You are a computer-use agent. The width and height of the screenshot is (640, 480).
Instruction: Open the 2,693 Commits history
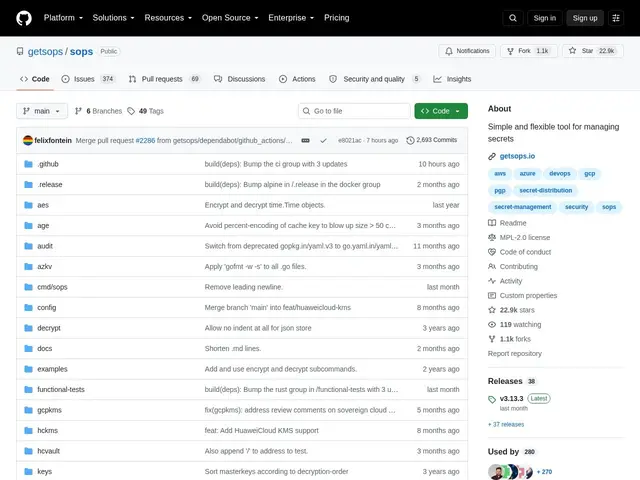432,140
